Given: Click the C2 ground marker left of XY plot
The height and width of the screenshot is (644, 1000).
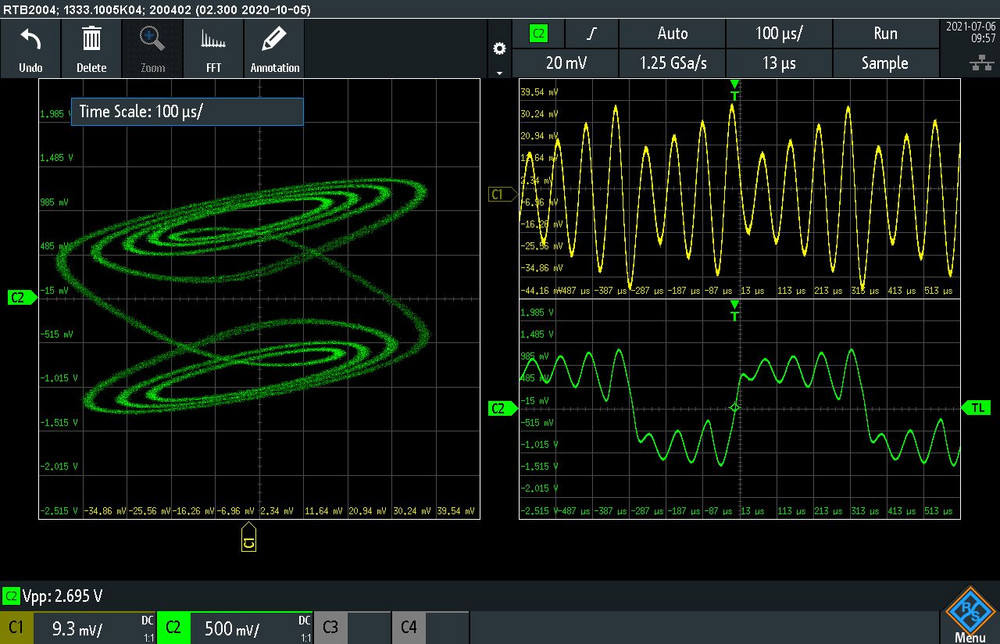Looking at the screenshot, I should click(x=21, y=297).
